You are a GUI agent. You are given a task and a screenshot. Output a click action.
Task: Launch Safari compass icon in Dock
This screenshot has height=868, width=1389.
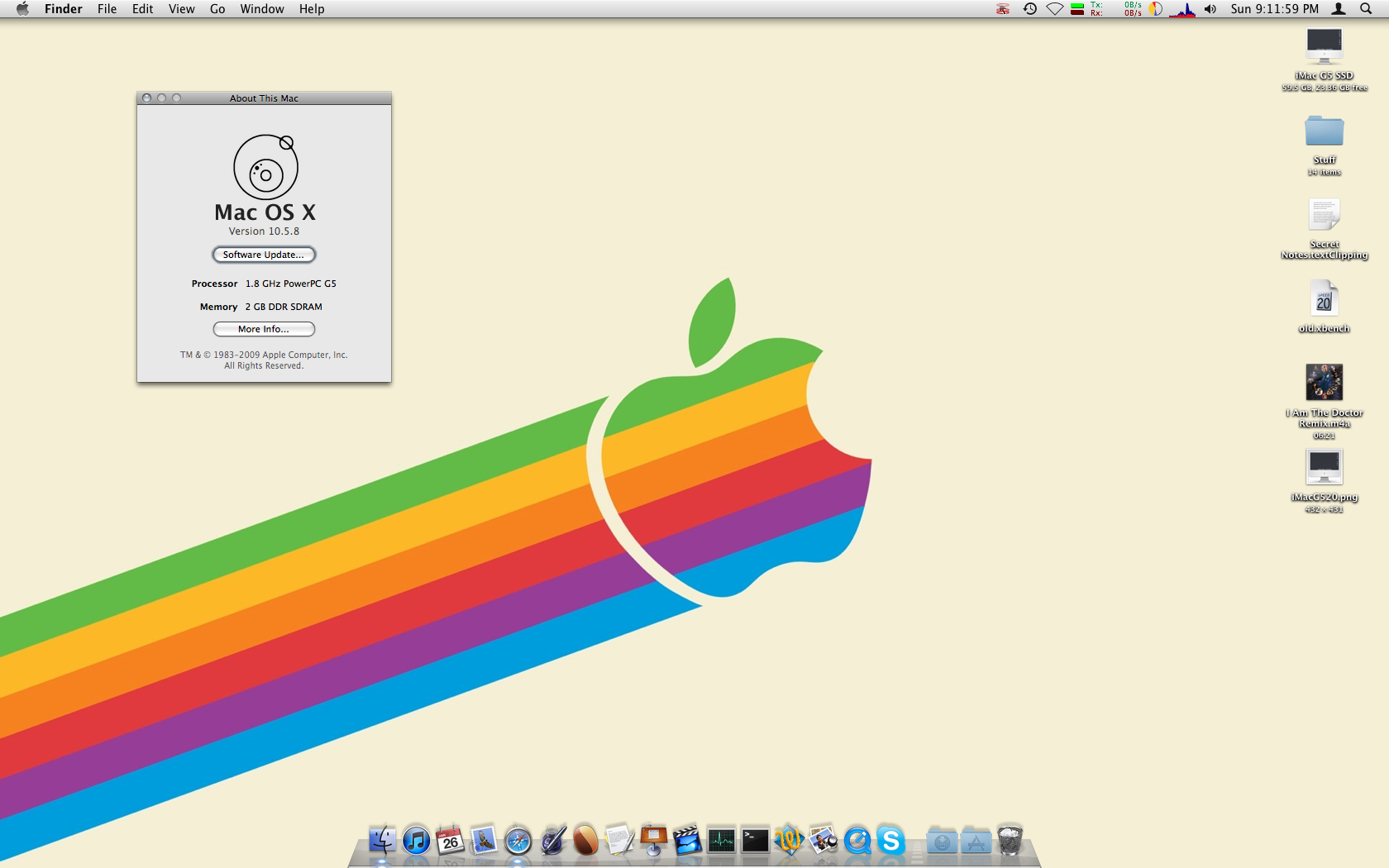click(518, 841)
